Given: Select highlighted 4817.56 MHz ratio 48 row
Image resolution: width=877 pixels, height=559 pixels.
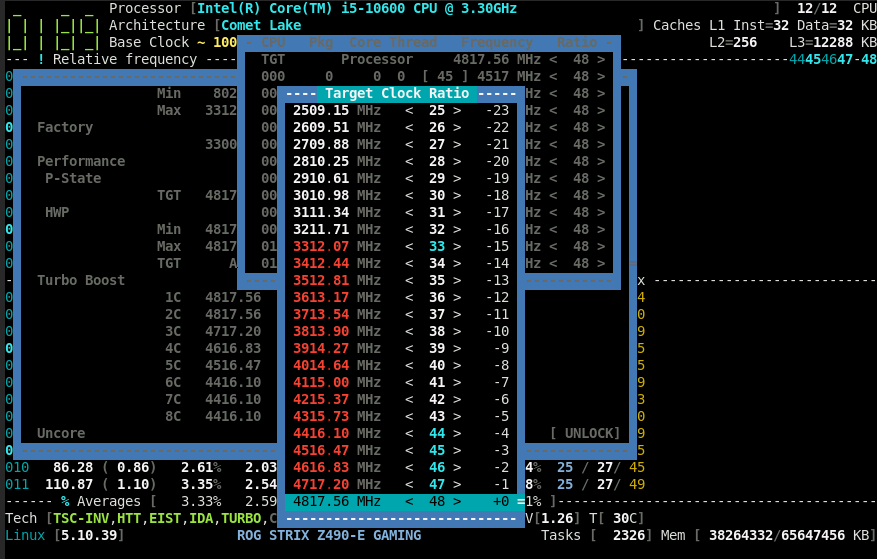Looking at the screenshot, I should pyautogui.click(x=401, y=501).
